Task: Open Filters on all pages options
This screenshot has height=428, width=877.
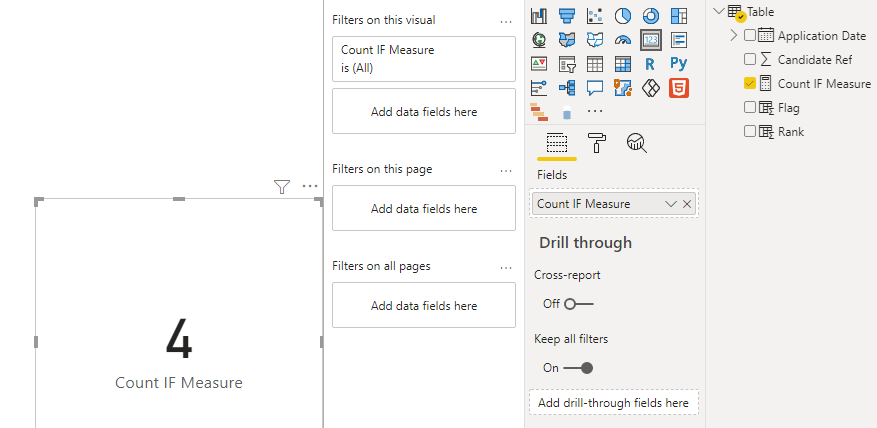Action: tap(506, 267)
